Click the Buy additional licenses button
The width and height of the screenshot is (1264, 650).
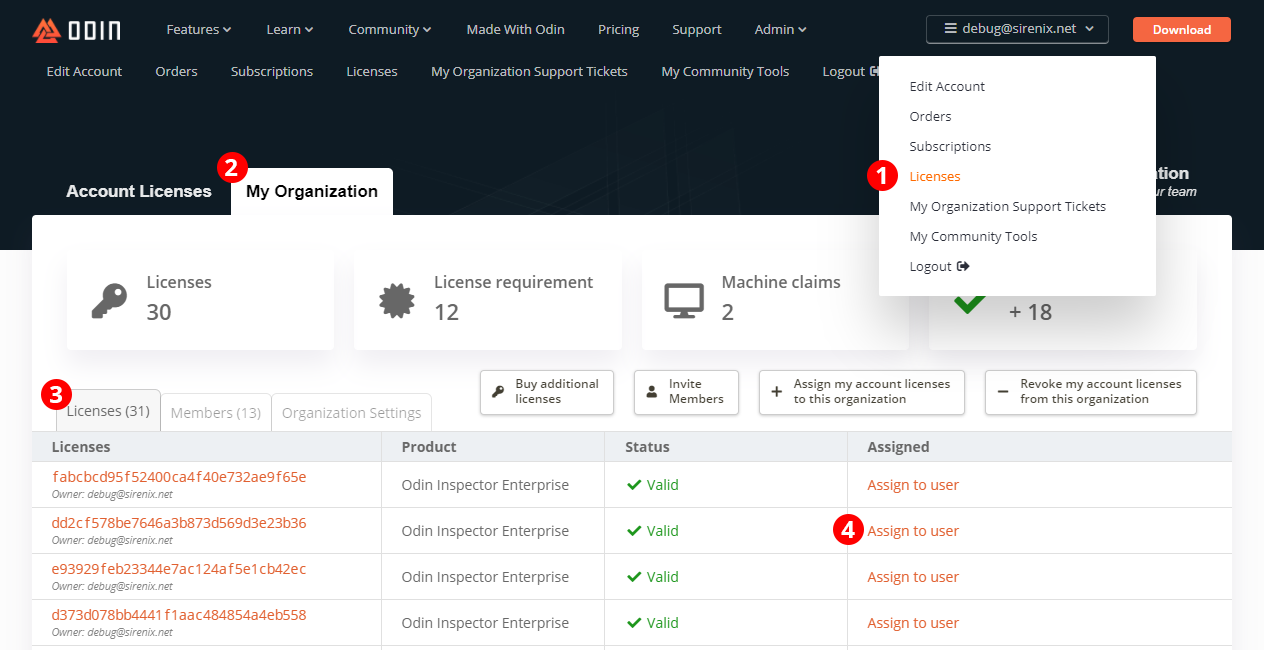point(547,392)
